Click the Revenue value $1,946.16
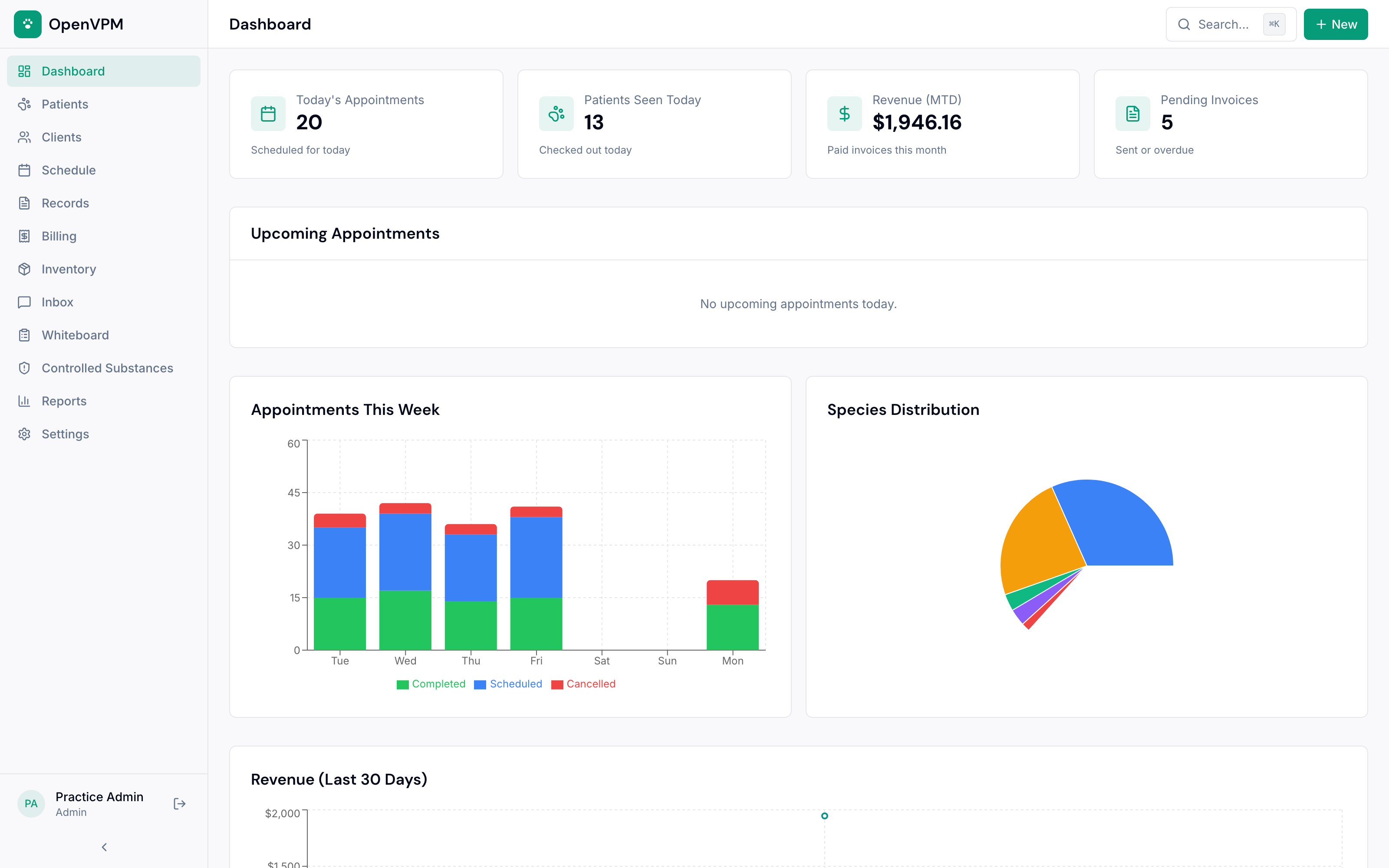Screen dimensions: 1389x868 coord(917,122)
